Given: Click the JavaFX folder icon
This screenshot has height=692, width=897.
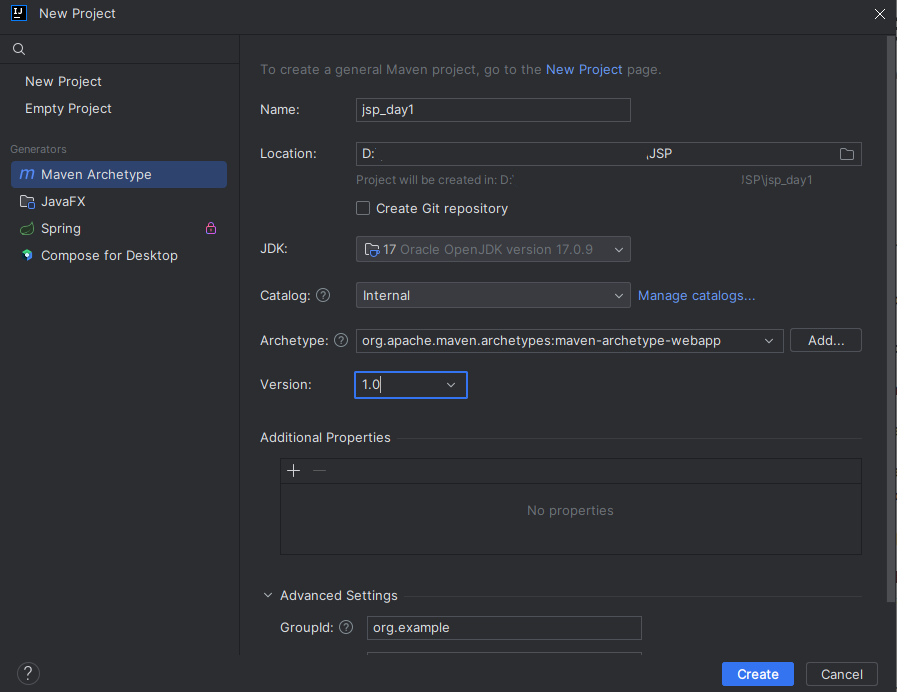Looking at the screenshot, I should pyautogui.click(x=27, y=201).
